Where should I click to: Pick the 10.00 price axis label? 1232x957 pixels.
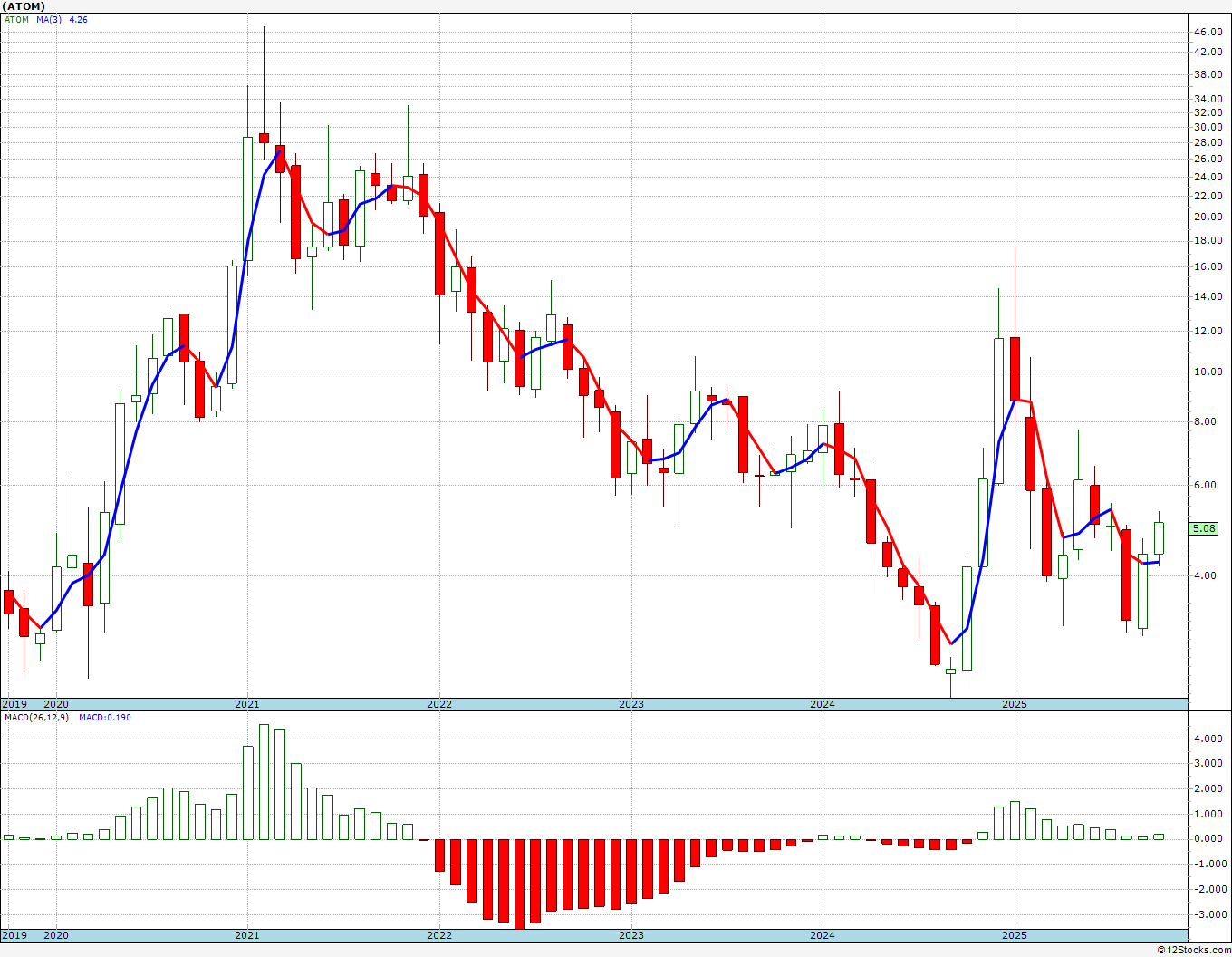pyautogui.click(x=1208, y=372)
